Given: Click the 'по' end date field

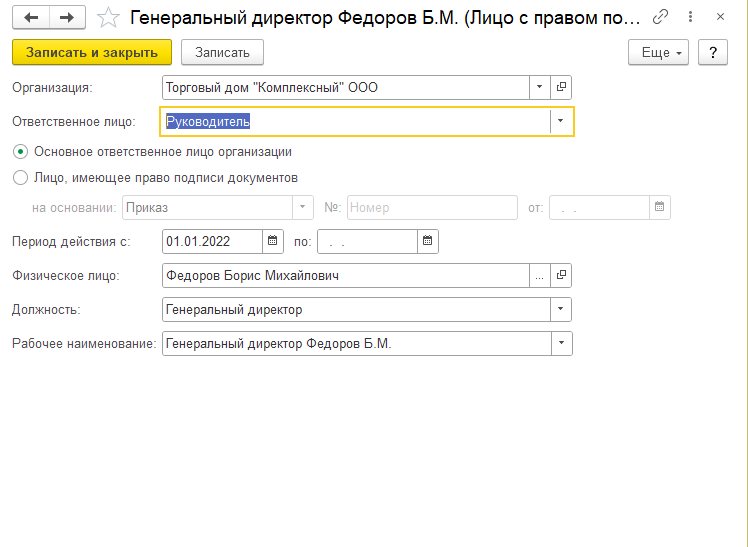Looking at the screenshot, I should click(367, 241).
